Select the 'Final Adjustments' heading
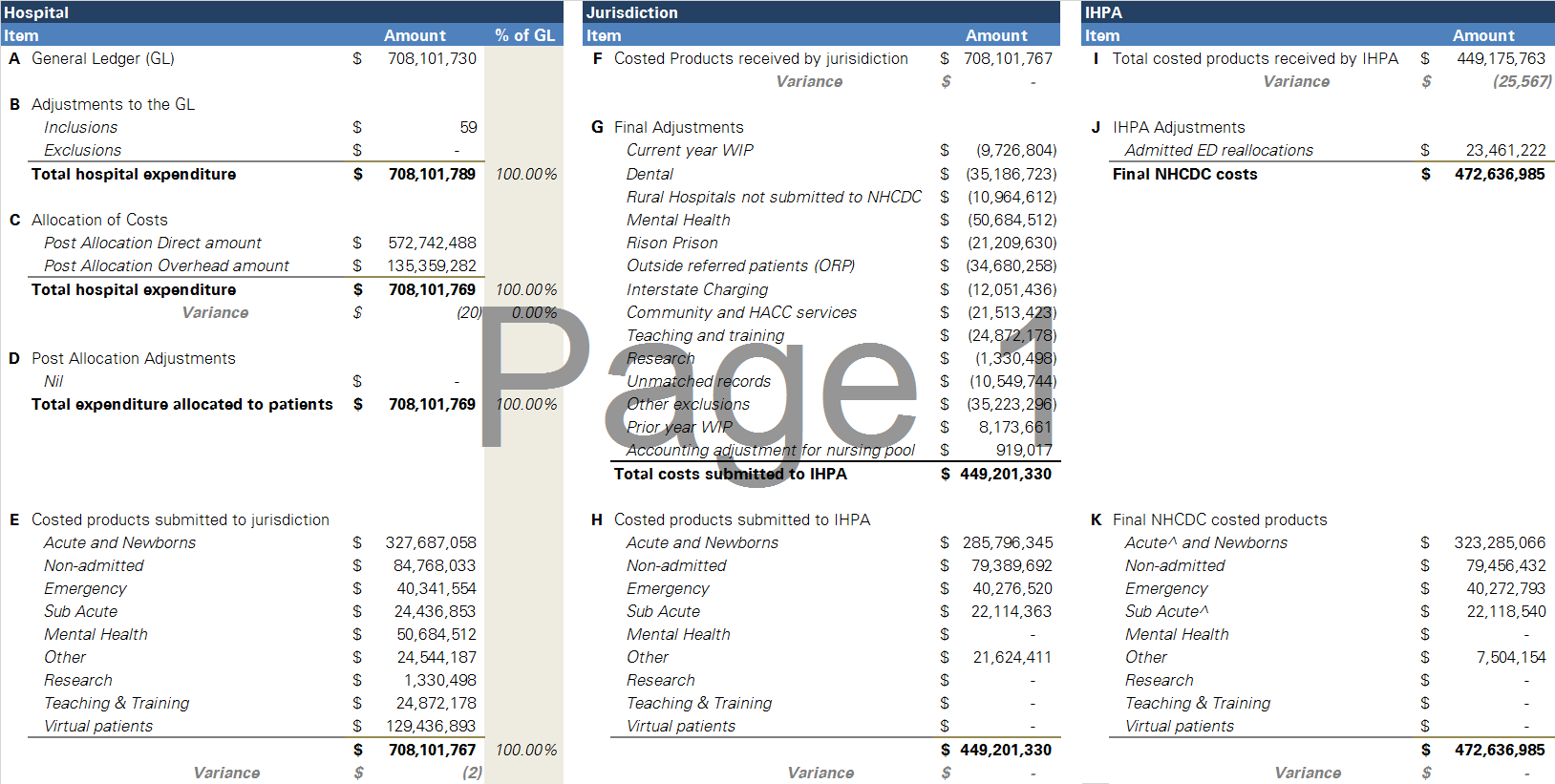 (678, 127)
